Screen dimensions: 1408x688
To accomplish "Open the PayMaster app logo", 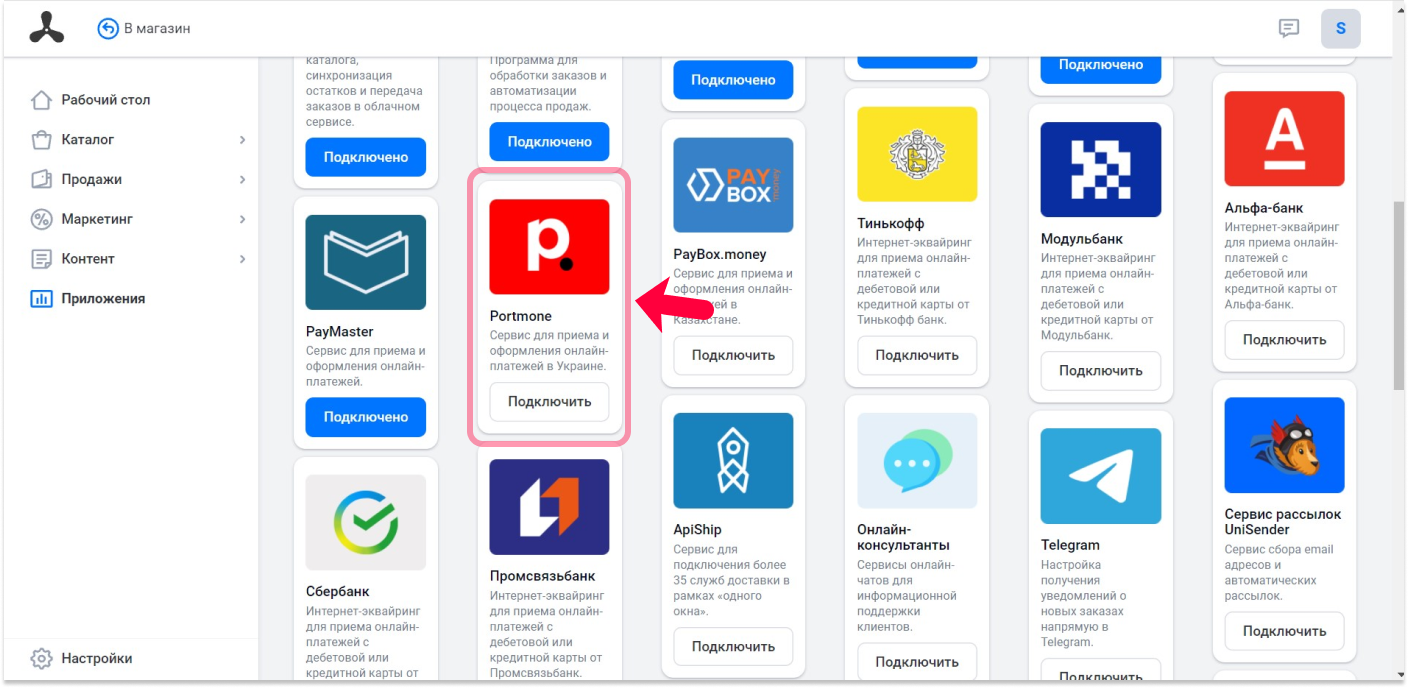I will click(x=366, y=262).
